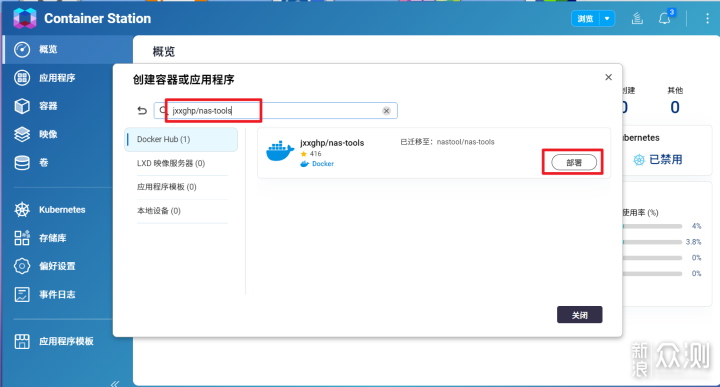
Task: Open background tasks stack icon
Action: pos(637,18)
